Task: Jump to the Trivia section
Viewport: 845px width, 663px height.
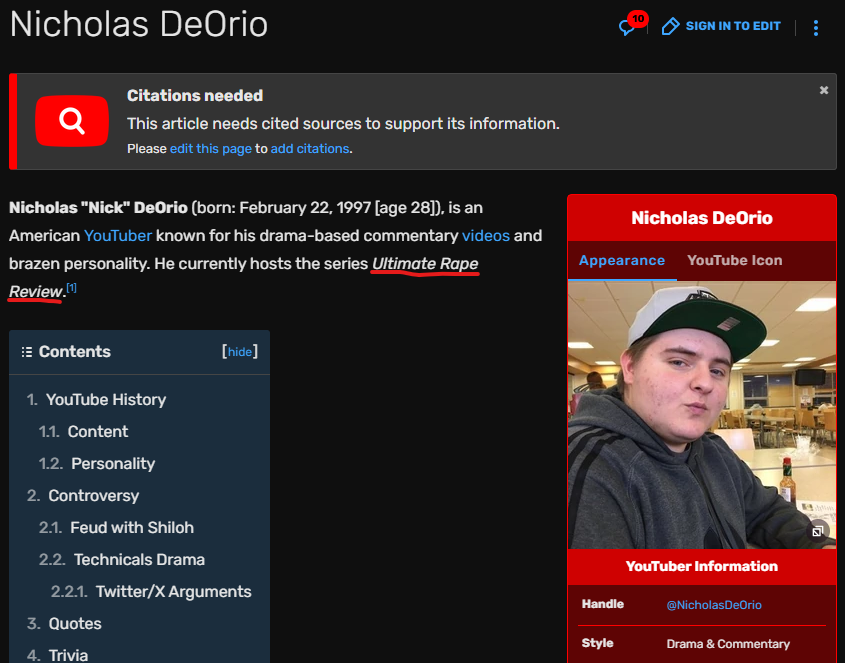Action: (68, 655)
